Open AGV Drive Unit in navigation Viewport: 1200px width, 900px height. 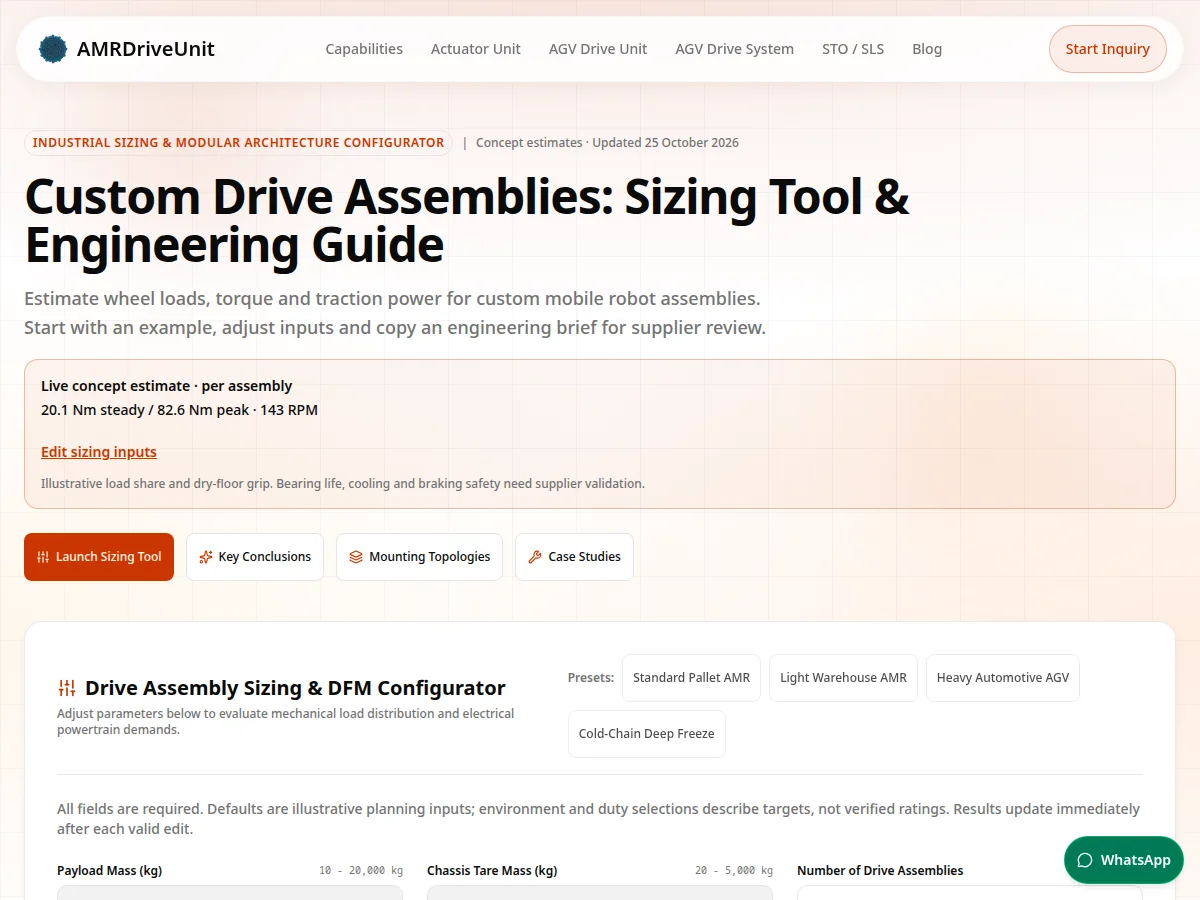[x=598, y=49]
